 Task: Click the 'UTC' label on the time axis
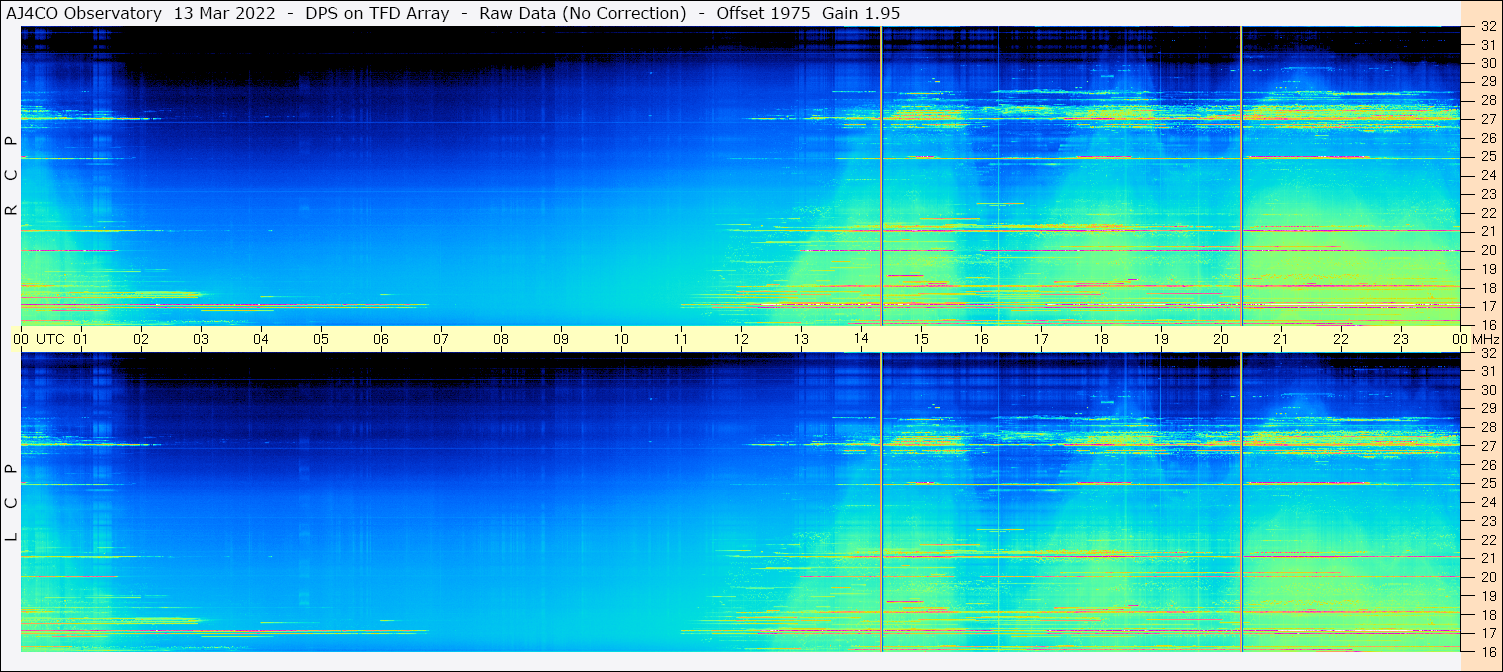point(50,339)
